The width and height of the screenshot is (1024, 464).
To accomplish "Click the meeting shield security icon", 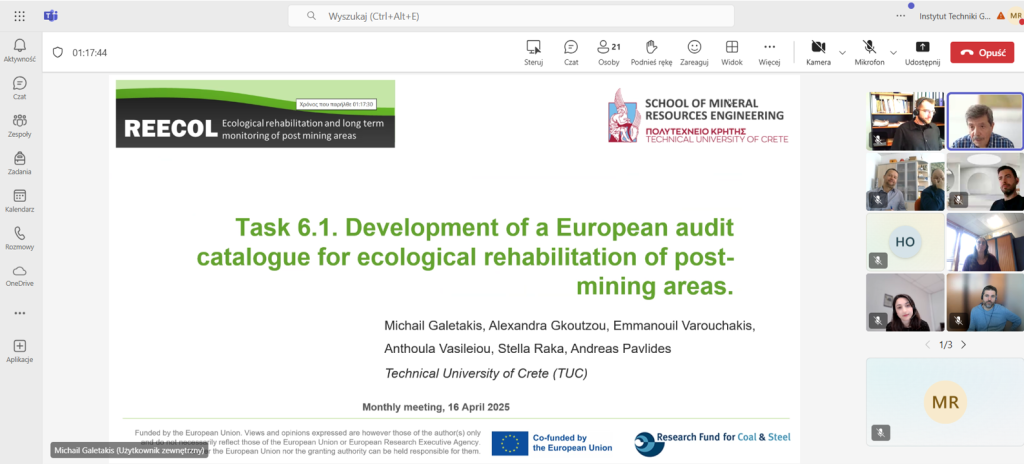I will click(57, 52).
